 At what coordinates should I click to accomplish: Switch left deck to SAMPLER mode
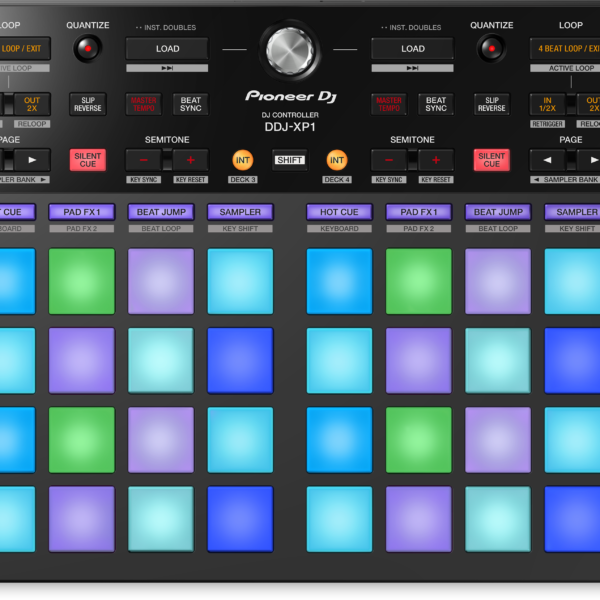tap(240, 212)
